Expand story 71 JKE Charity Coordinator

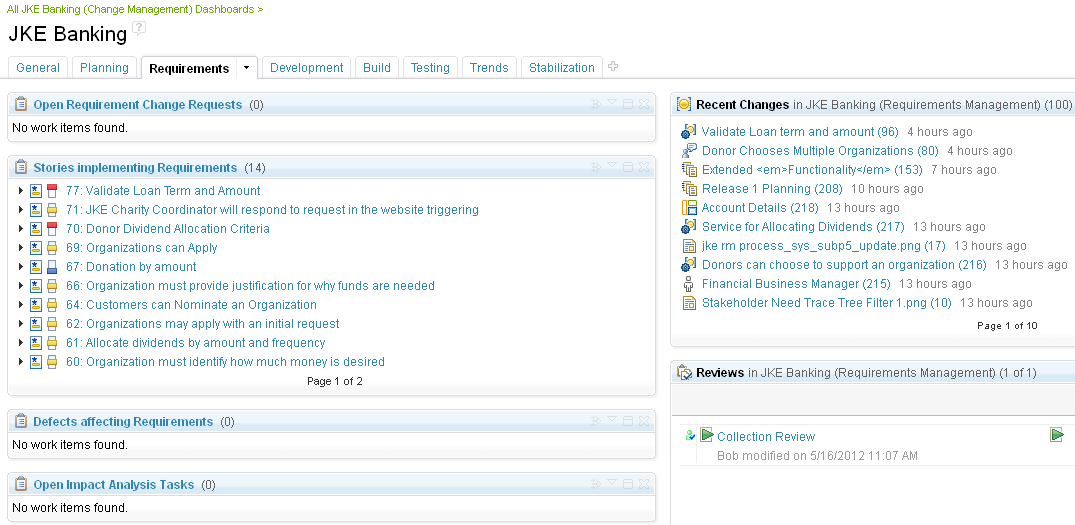21,210
